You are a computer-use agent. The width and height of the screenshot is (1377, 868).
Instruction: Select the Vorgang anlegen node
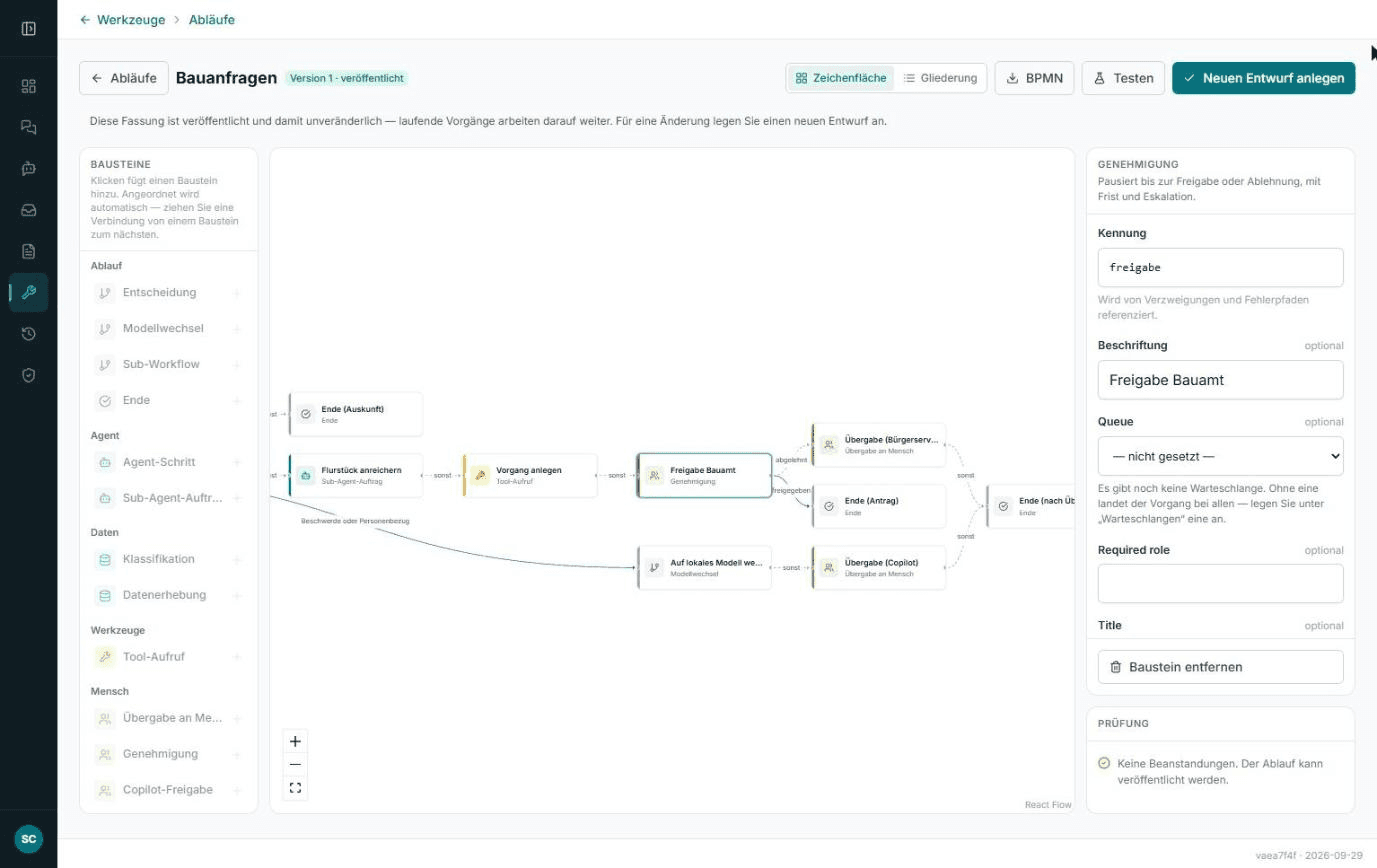pos(531,475)
